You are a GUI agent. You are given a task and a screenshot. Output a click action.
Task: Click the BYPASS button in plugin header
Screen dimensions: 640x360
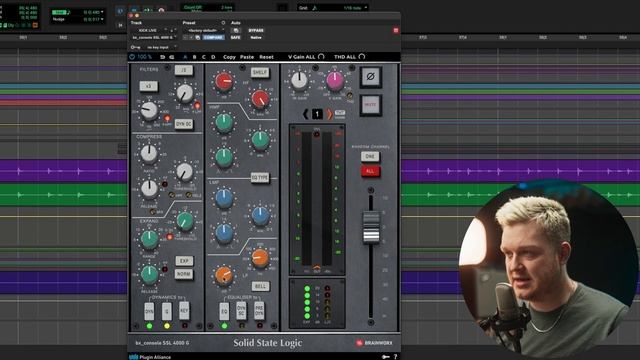coord(256,31)
